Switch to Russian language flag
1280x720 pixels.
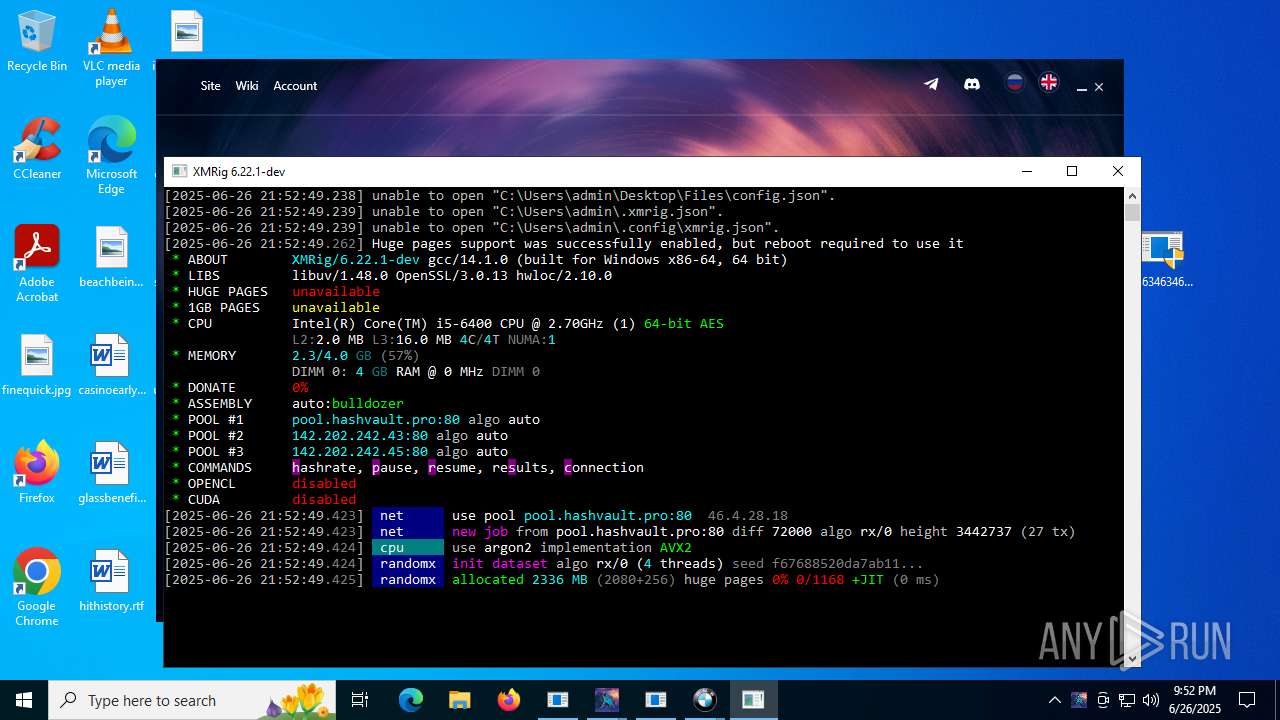(x=1015, y=83)
